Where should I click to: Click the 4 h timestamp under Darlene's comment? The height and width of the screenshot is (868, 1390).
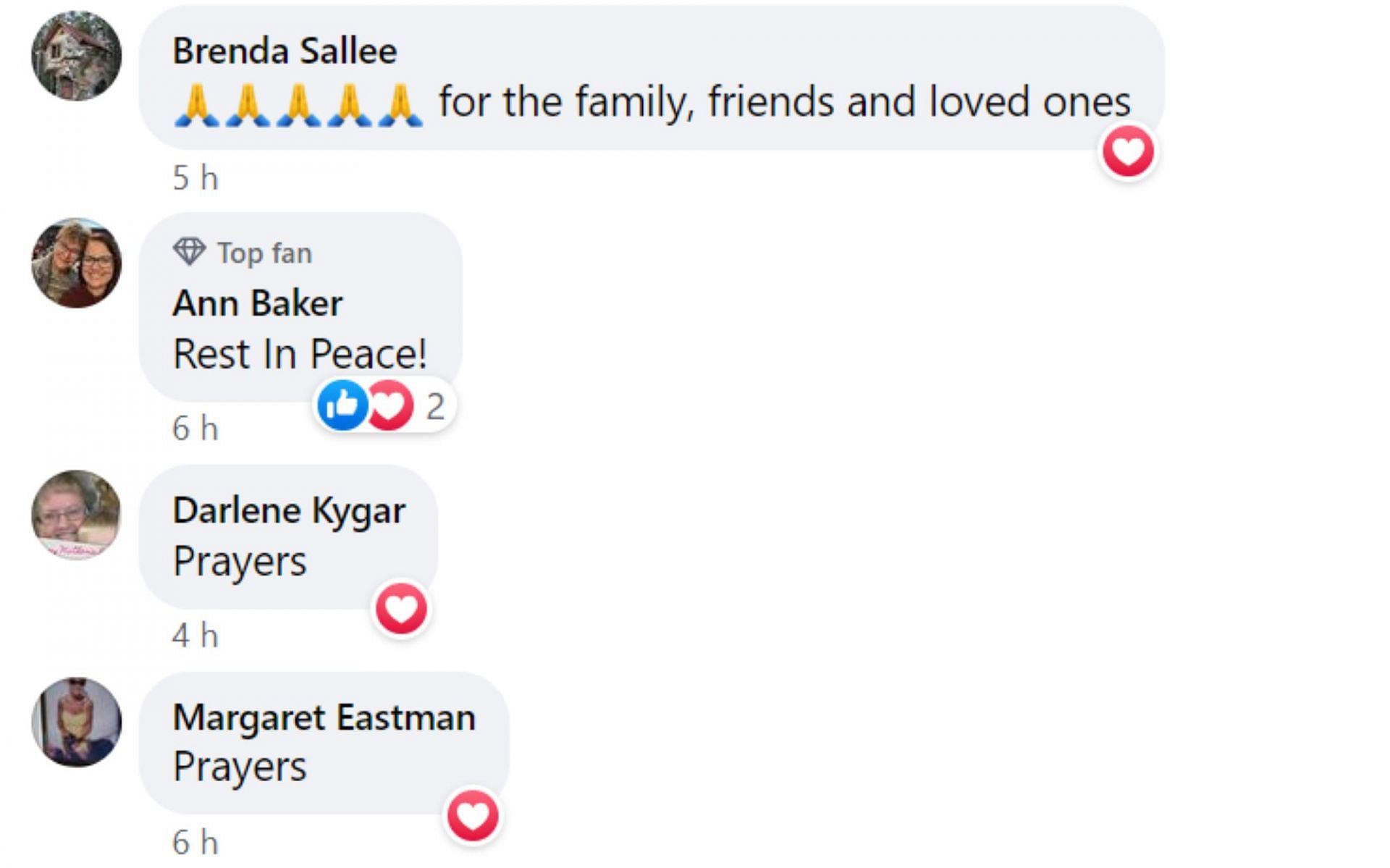pos(195,636)
